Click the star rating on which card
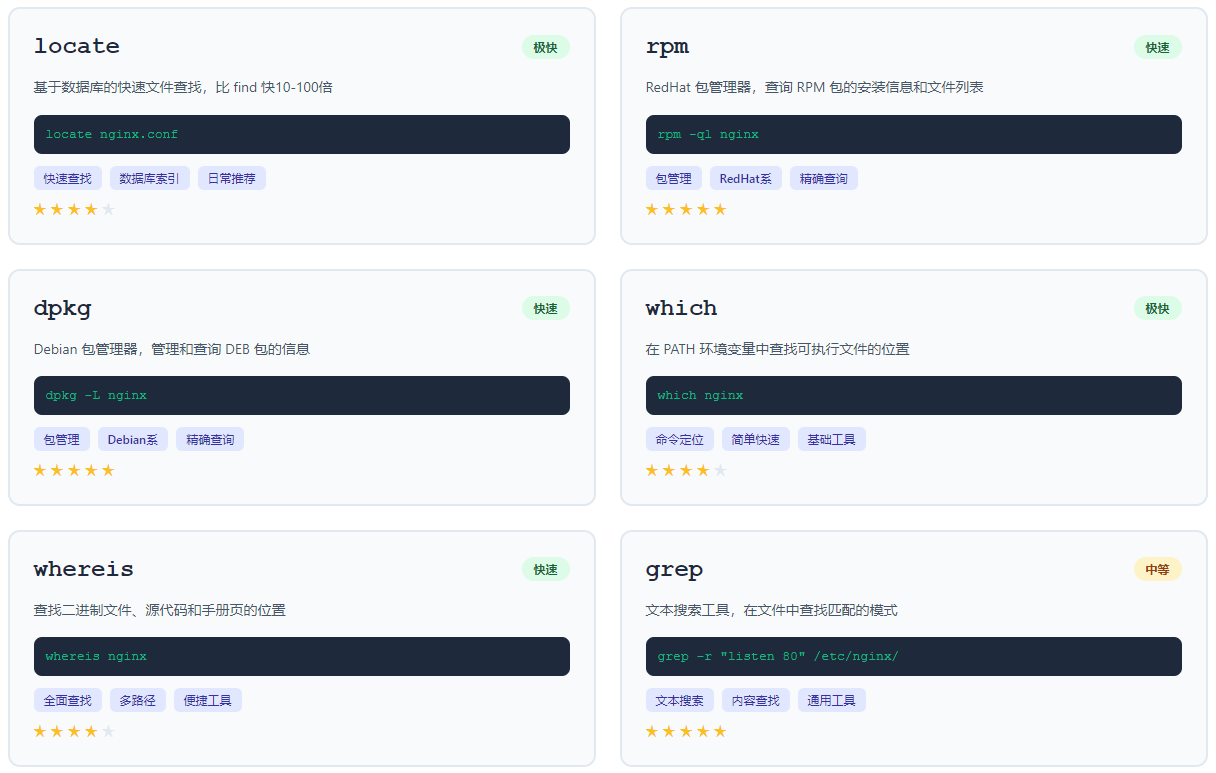Image resolution: width=1216 pixels, height=773 pixels. (x=686, y=470)
